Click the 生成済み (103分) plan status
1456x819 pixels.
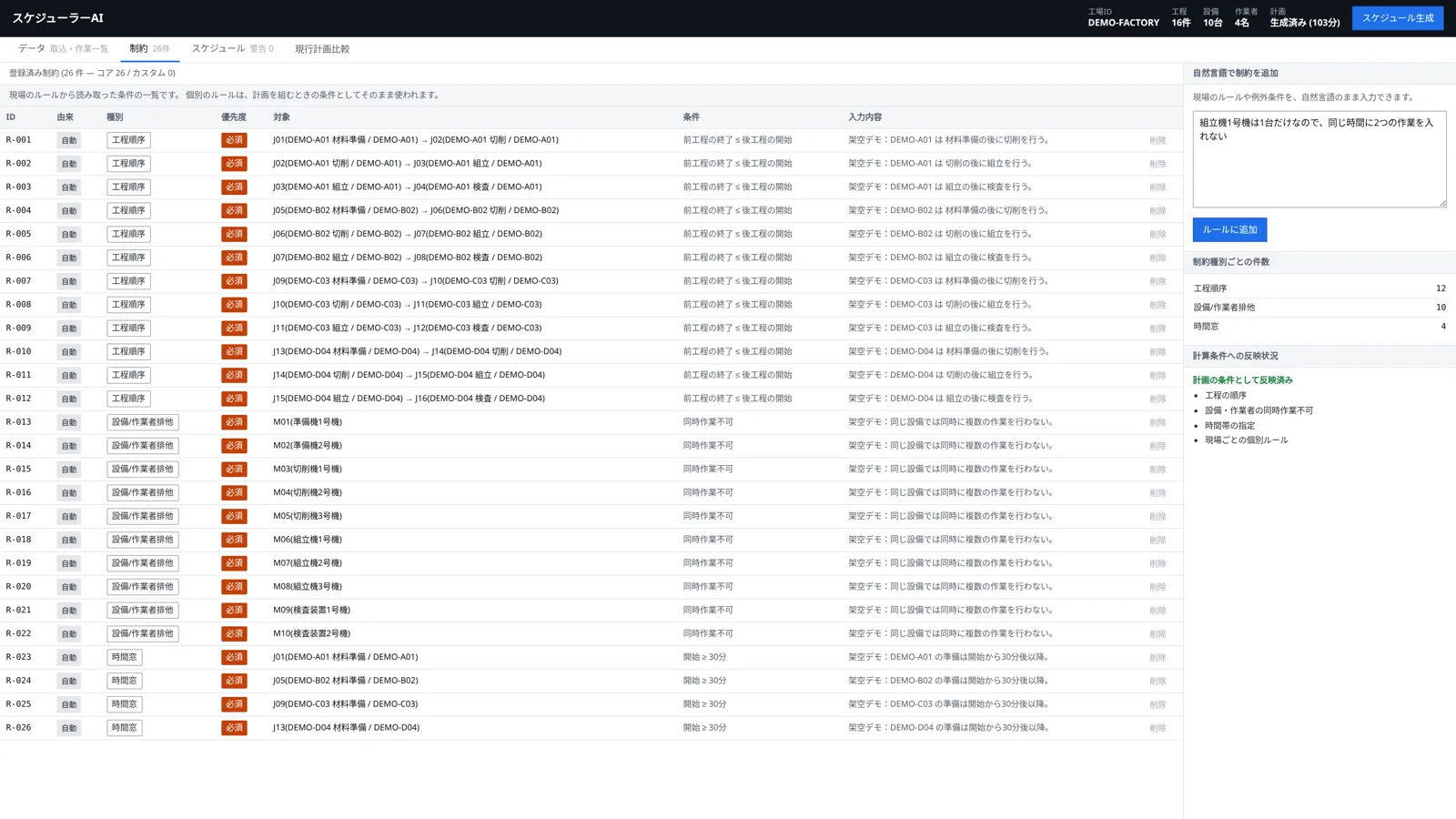tap(1304, 23)
